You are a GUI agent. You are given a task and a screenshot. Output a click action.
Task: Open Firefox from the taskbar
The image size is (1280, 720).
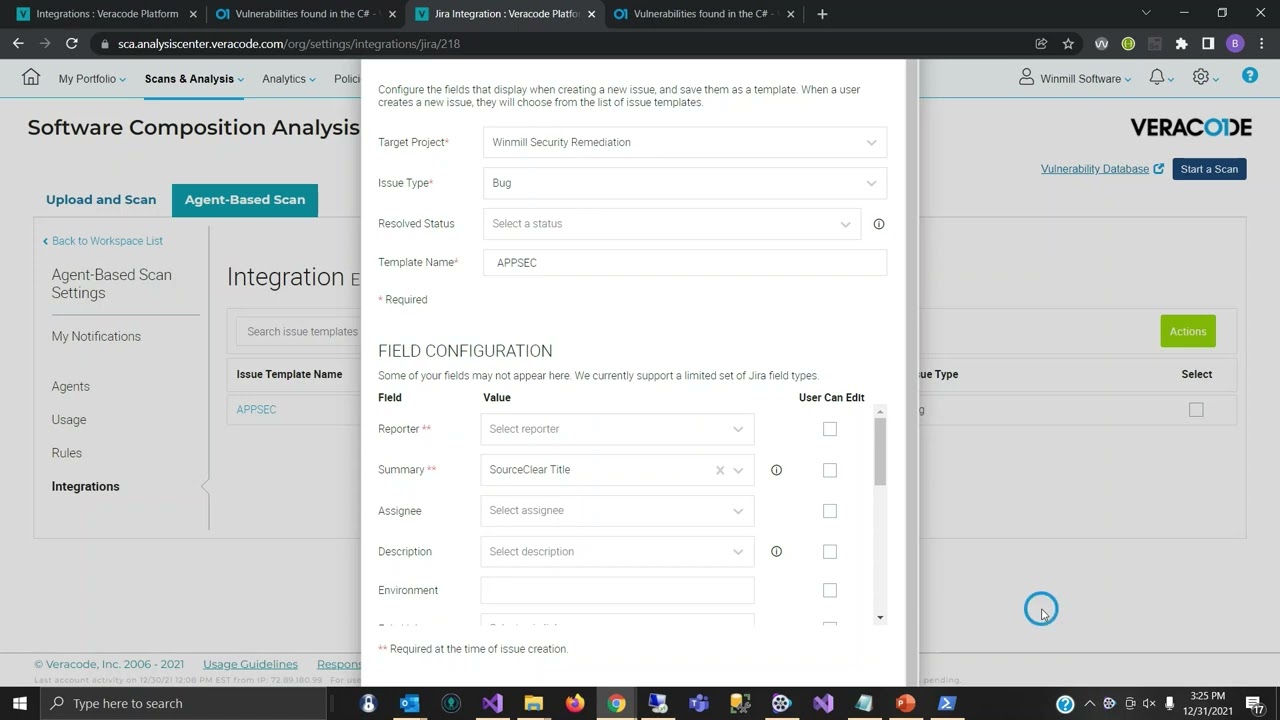575,703
